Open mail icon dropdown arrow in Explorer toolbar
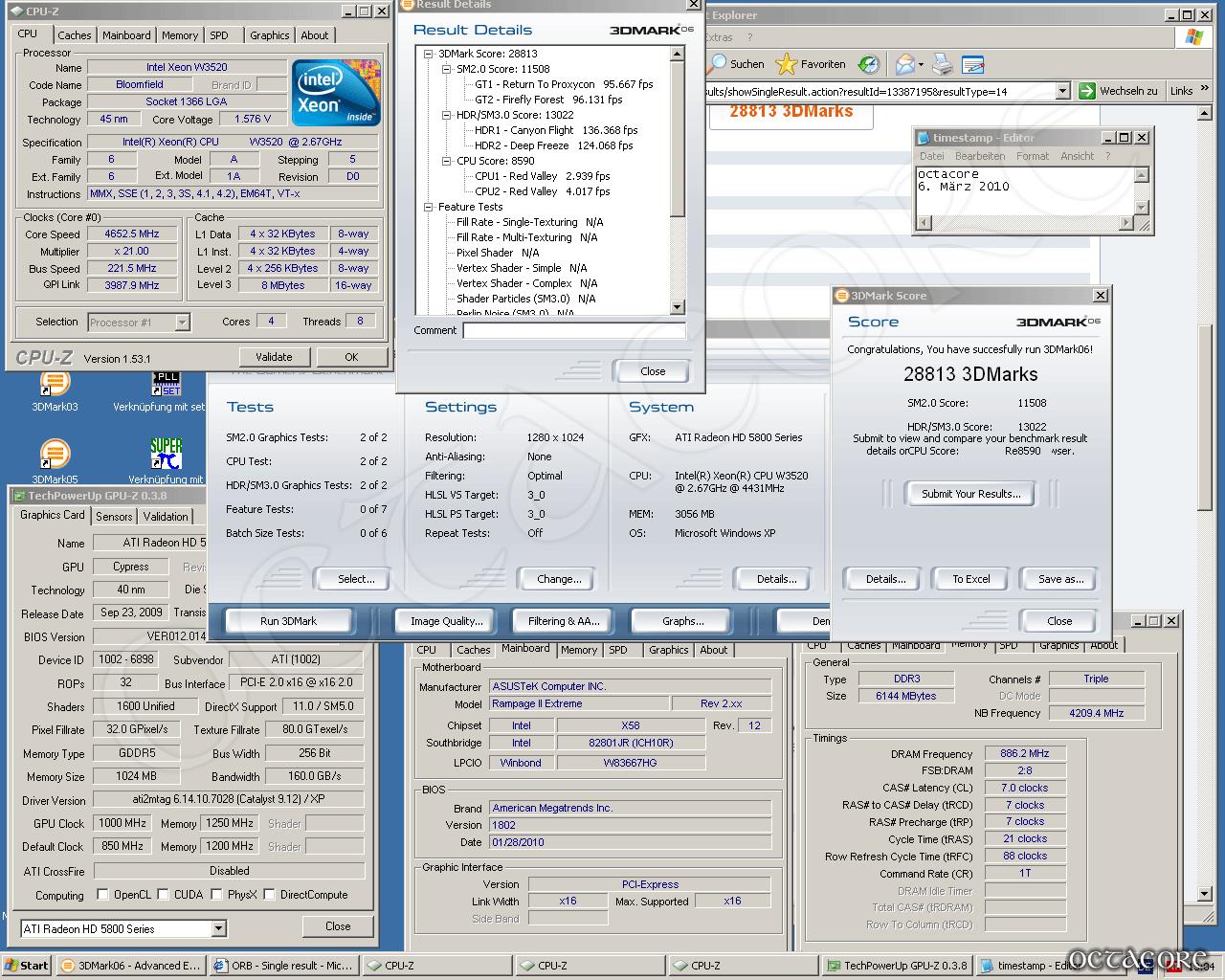Screen dimensions: 1225x980 [922, 65]
